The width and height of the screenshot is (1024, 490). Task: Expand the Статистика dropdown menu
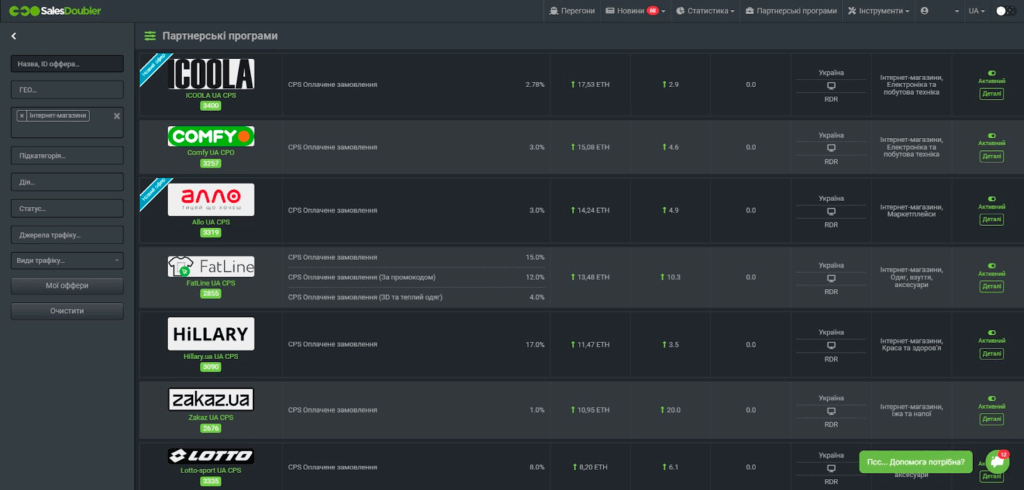coord(706,11)
